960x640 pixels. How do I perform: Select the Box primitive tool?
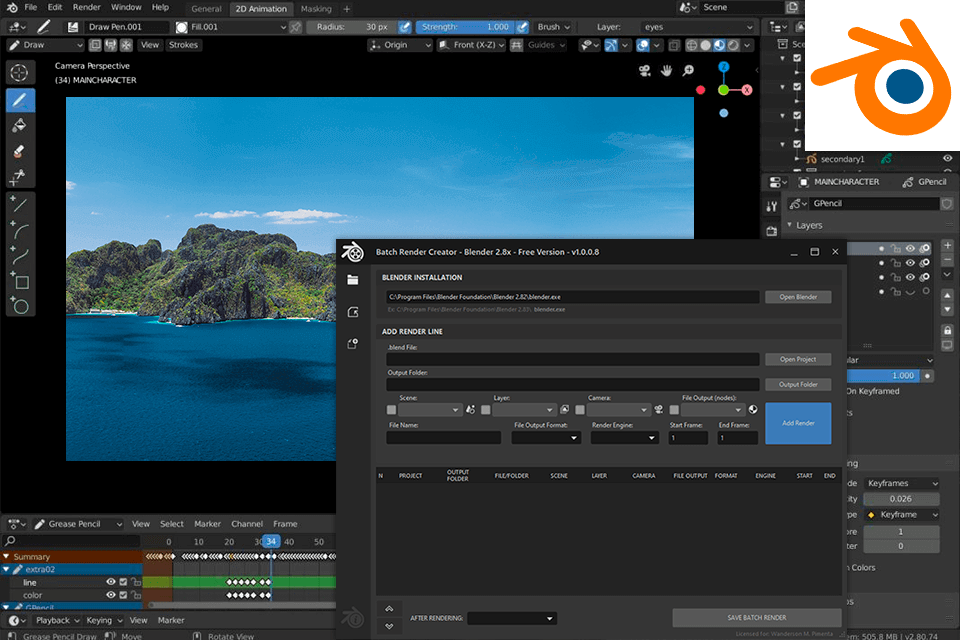coord(20,281)
